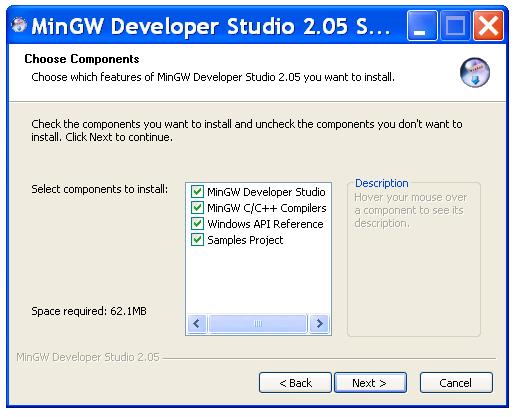Viewport: 517px width, 417px height.
Task: Click the left scroll arrow in component list
Action: pos(197,323)
